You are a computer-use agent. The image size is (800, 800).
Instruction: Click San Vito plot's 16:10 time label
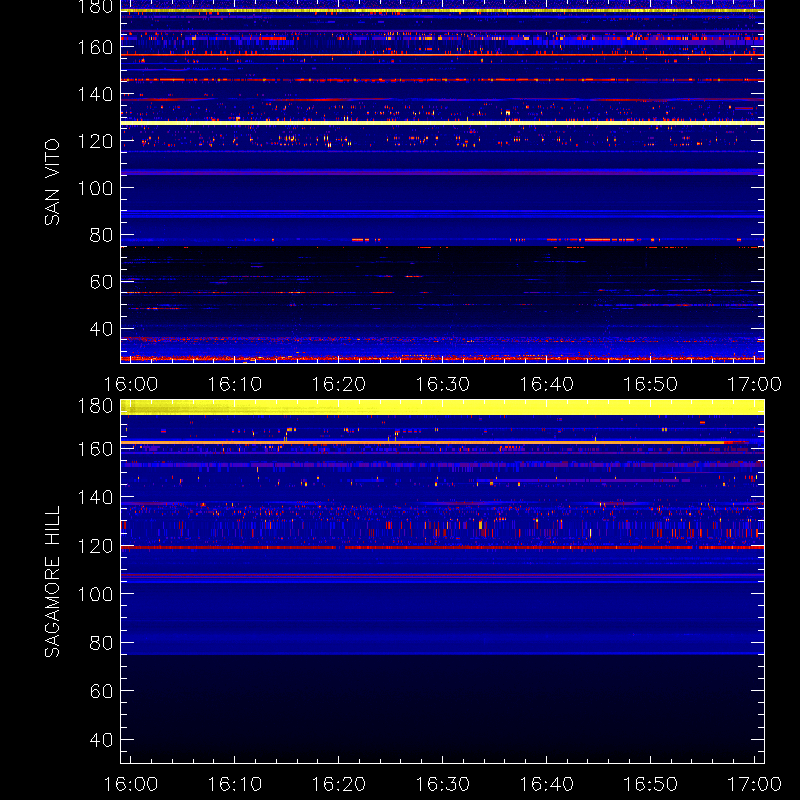(235, 384)
